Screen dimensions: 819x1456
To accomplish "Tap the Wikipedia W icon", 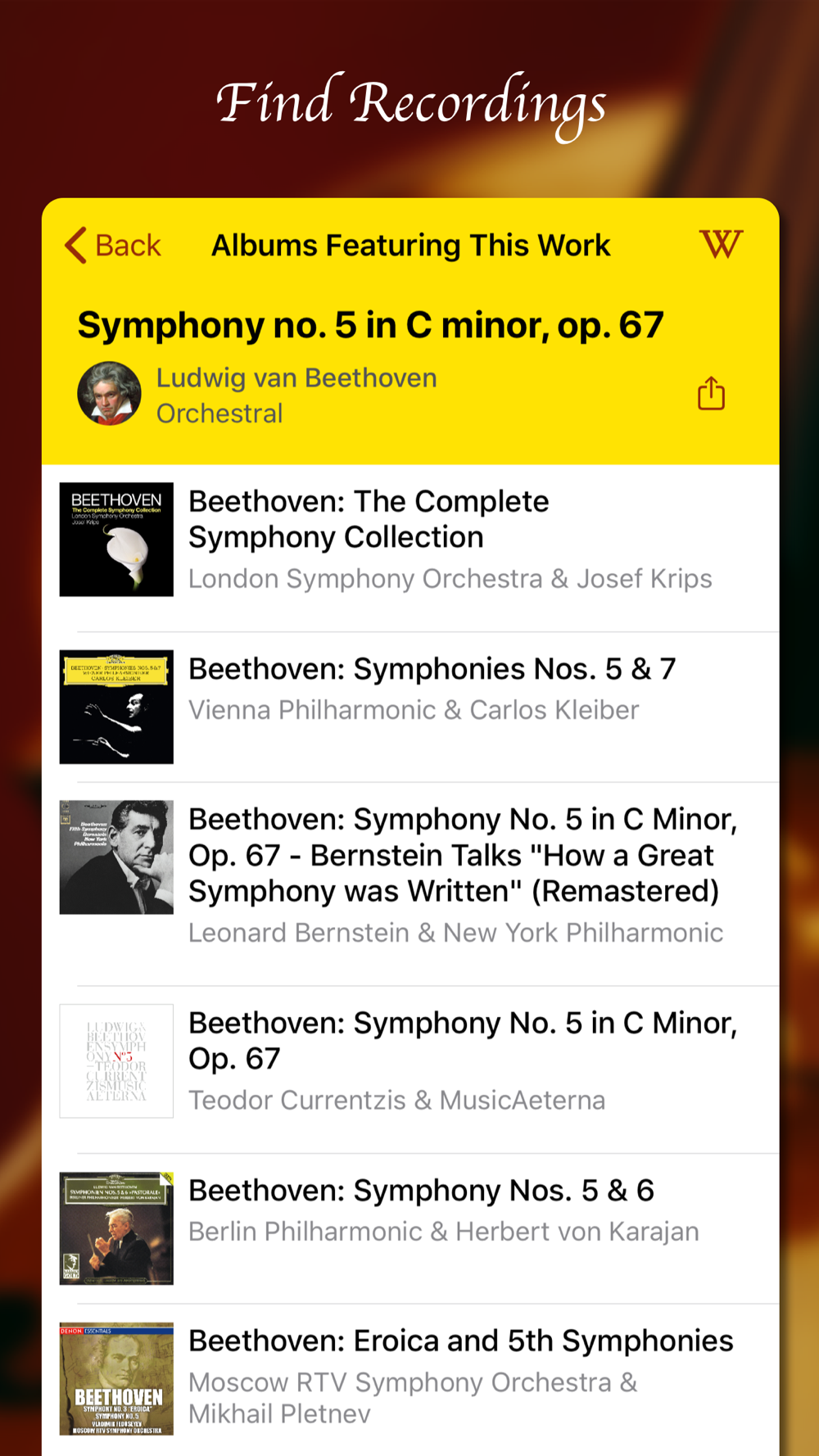I will 721,244.
